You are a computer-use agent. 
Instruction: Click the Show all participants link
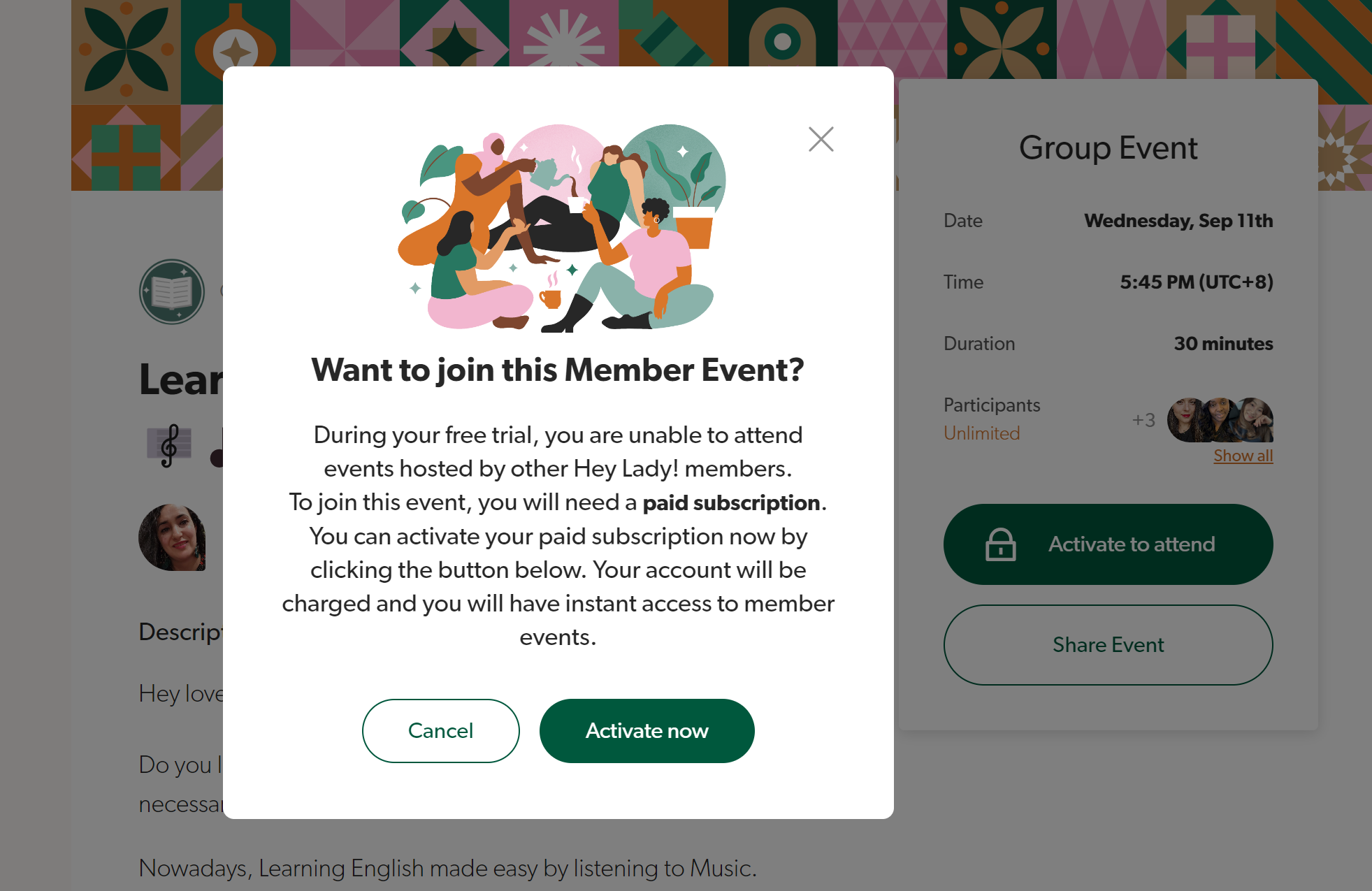point(1243,456)
